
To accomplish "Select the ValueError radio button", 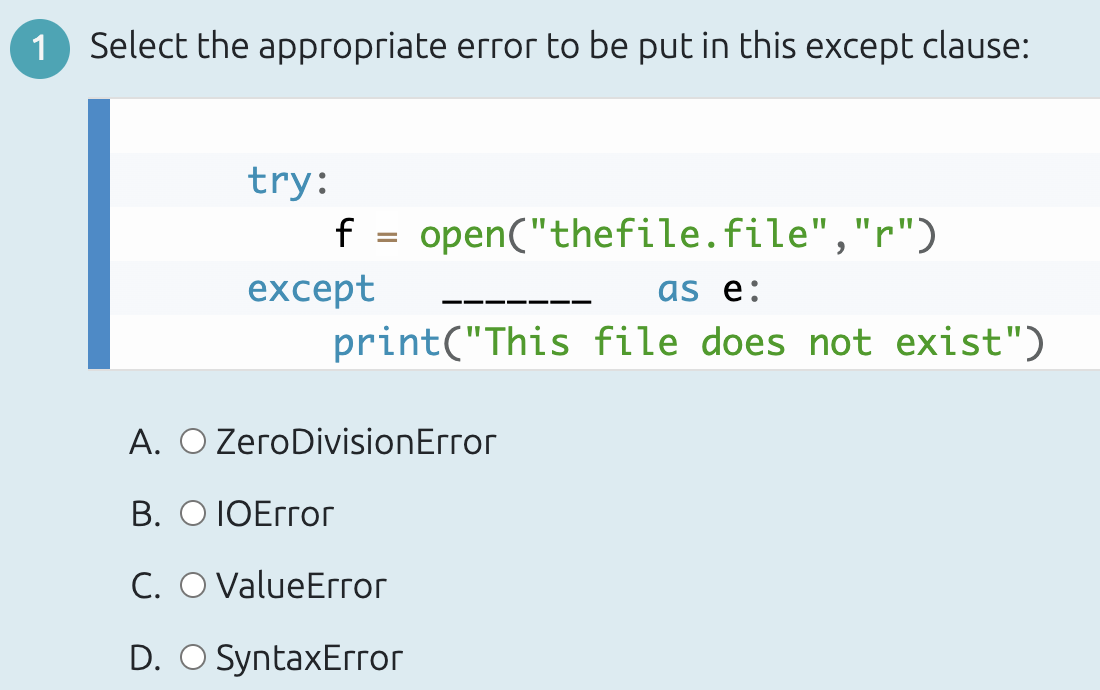I will [192, 585].
